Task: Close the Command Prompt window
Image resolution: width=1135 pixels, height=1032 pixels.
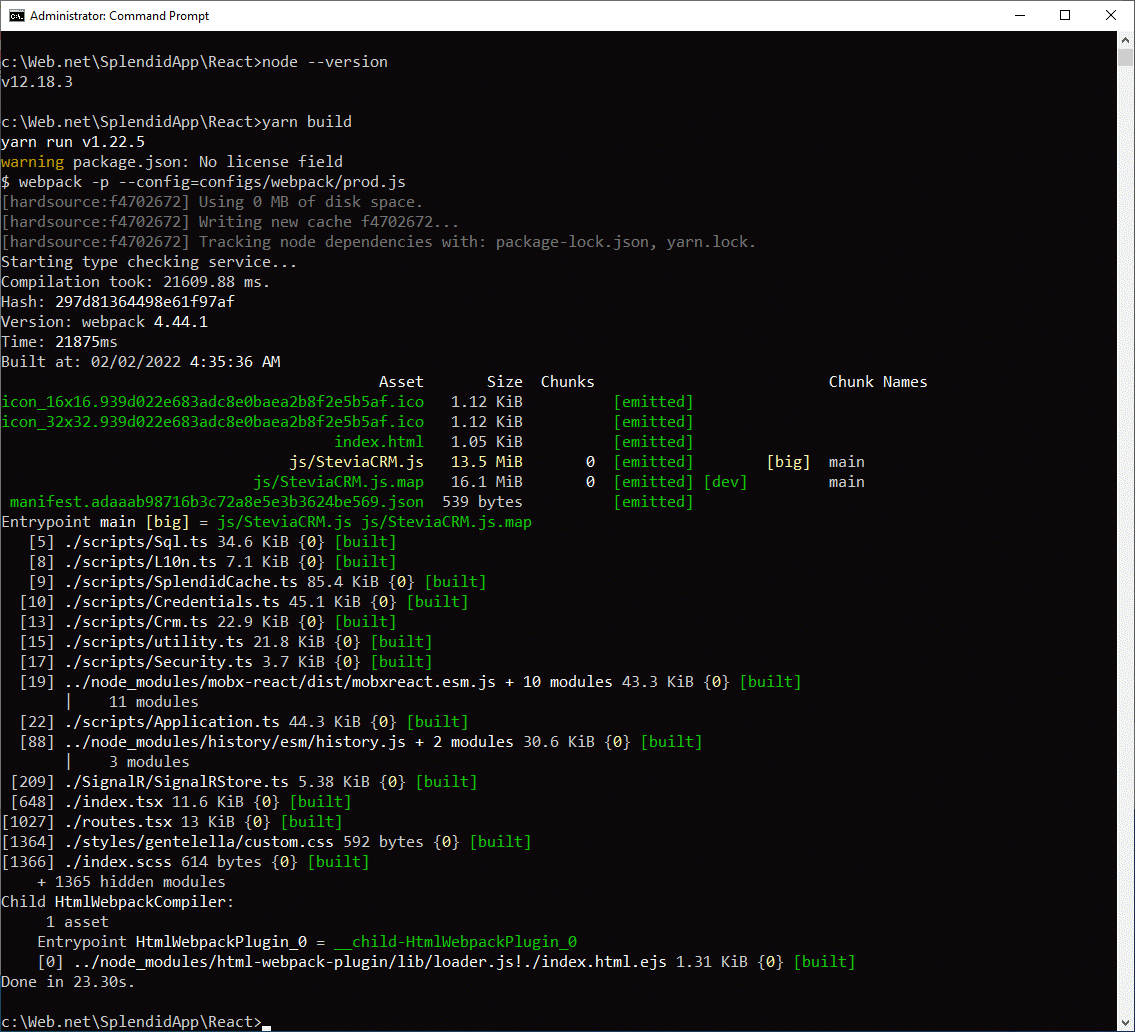Action: tap(1111, 16)
